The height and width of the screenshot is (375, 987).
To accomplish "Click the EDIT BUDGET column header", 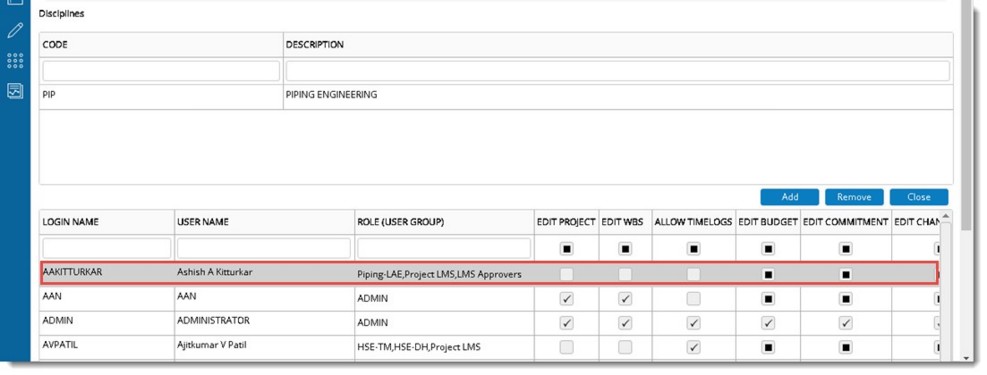I will point(768,222).
